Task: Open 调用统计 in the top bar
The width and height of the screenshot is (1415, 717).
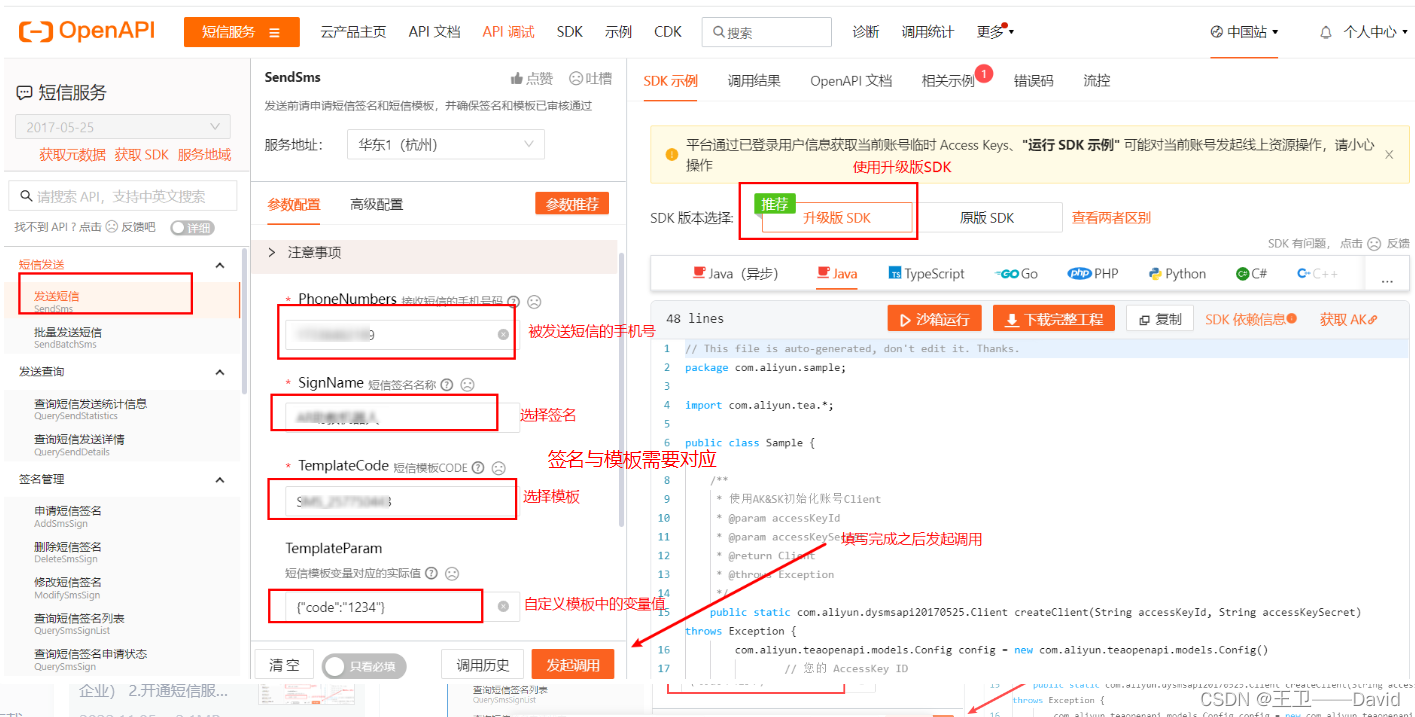Action: pos(927,32)
